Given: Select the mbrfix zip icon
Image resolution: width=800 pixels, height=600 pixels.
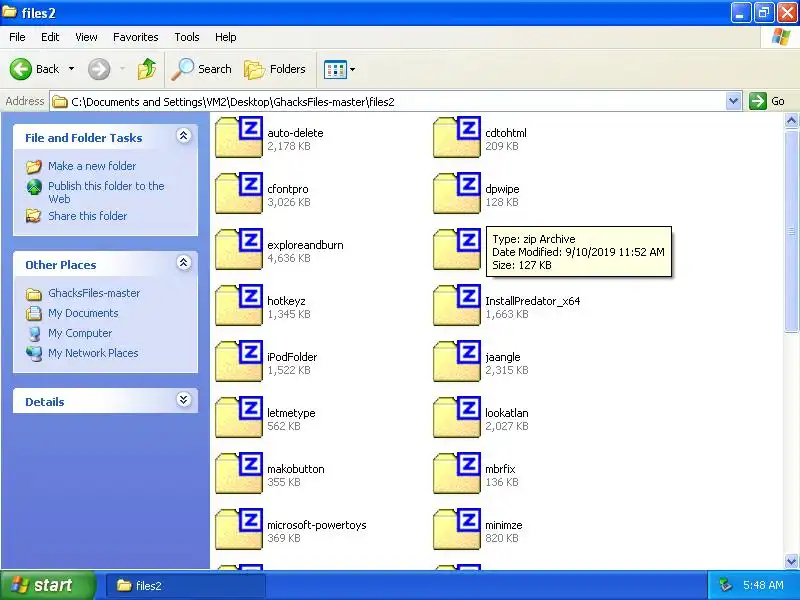Looking at the screenshot, I should point(457,473).
